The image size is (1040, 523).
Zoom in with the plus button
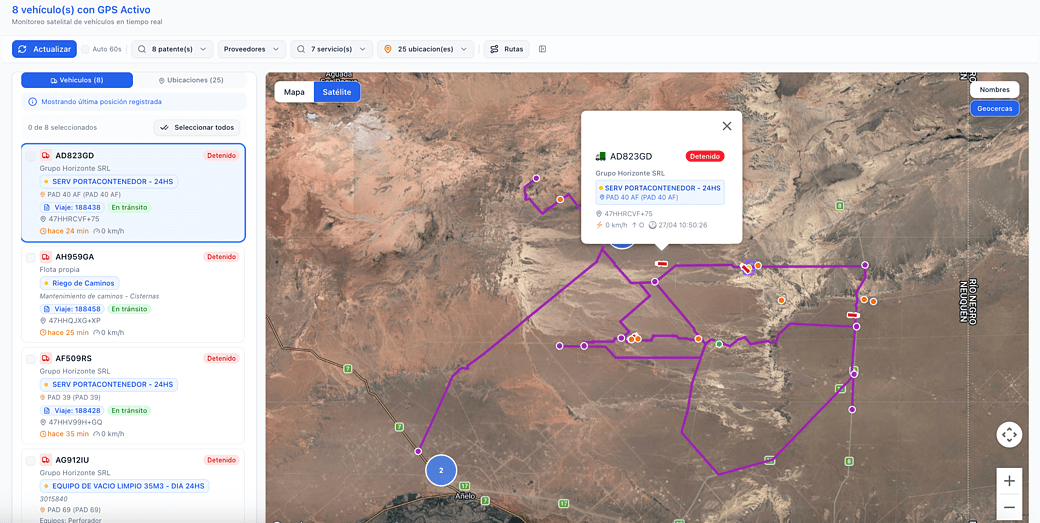pyautogui.click(x=1009, y=481)
